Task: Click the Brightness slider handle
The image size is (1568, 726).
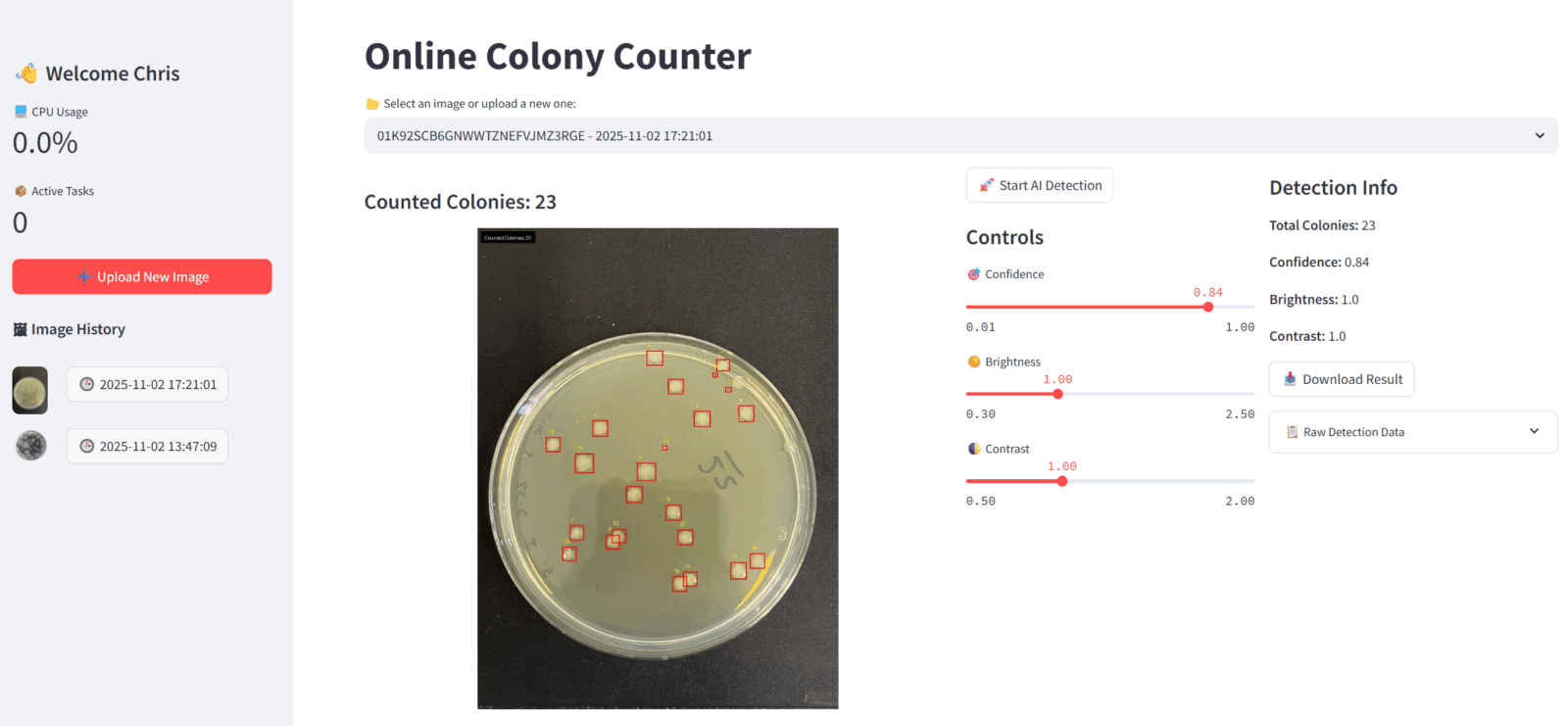Action: (1057, 394)
